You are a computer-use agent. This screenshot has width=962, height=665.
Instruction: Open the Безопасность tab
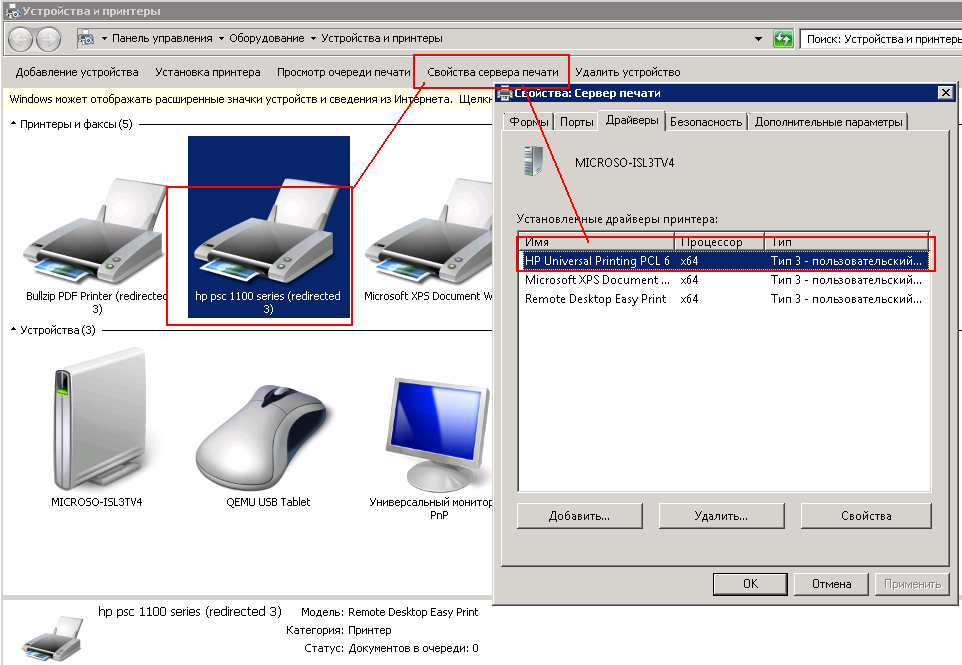click(706, 121)
